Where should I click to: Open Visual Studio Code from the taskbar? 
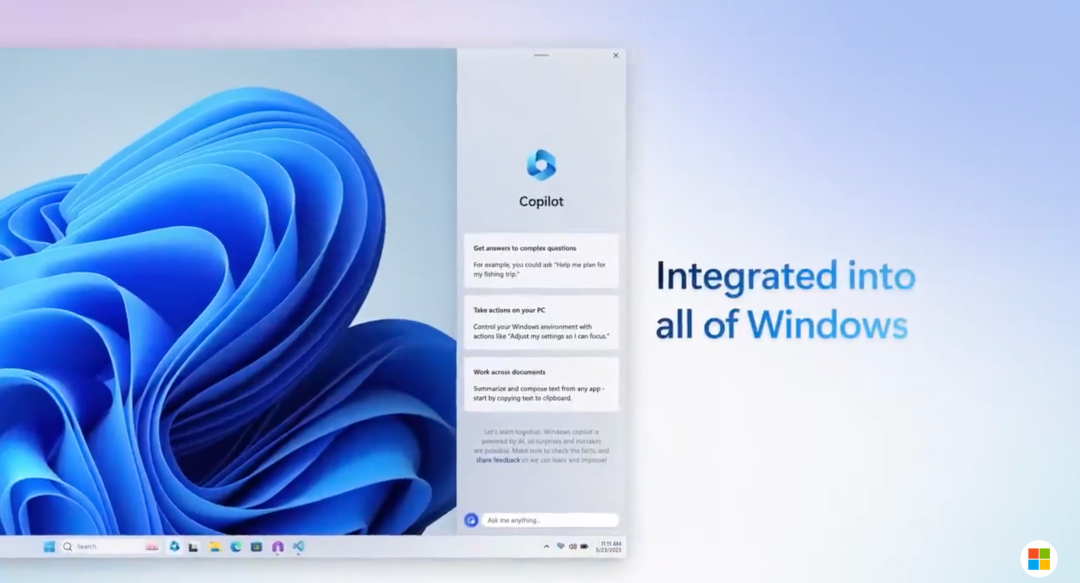(298, 546)
